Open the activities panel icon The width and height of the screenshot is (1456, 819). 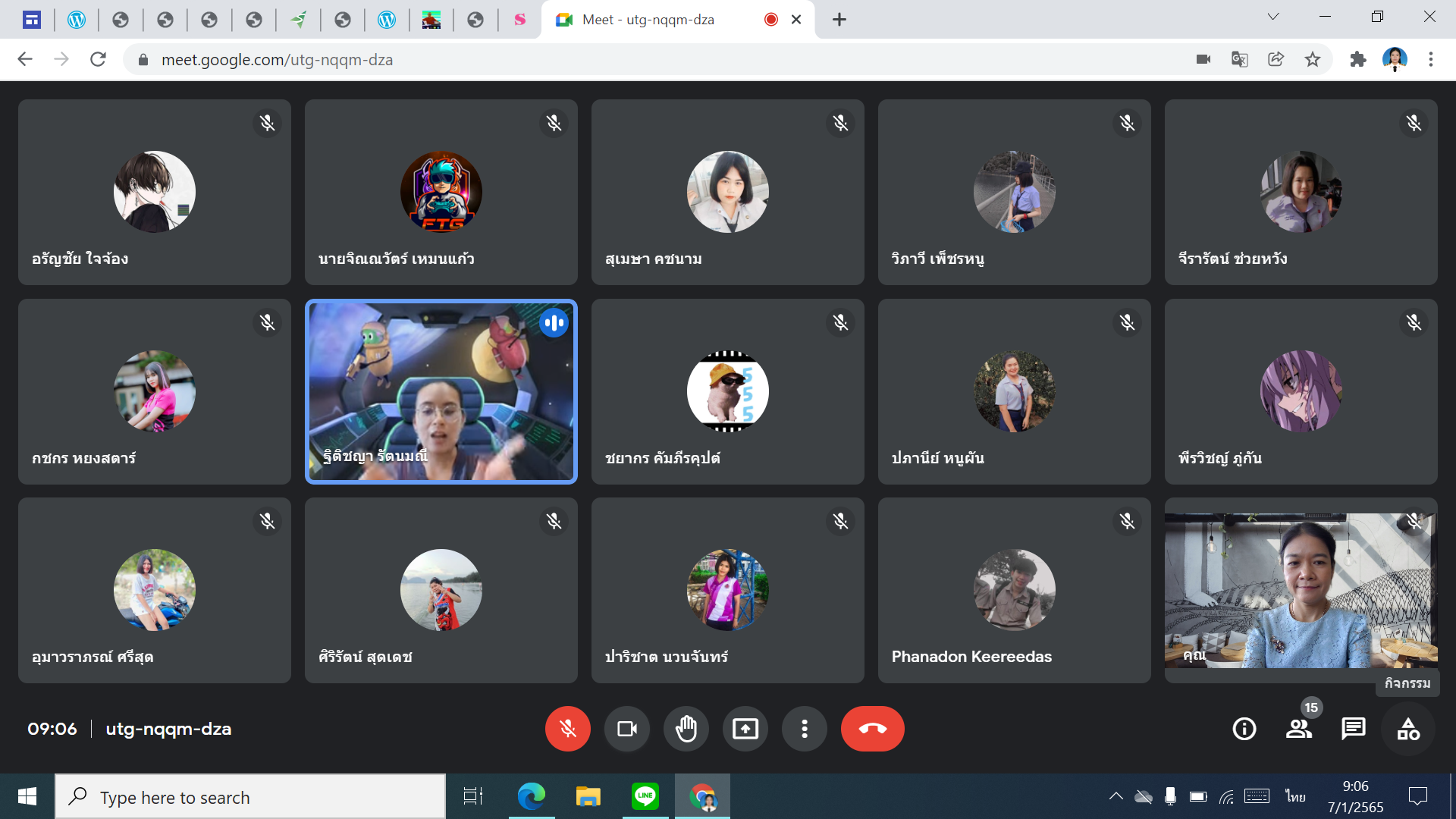click(1408, 729)
